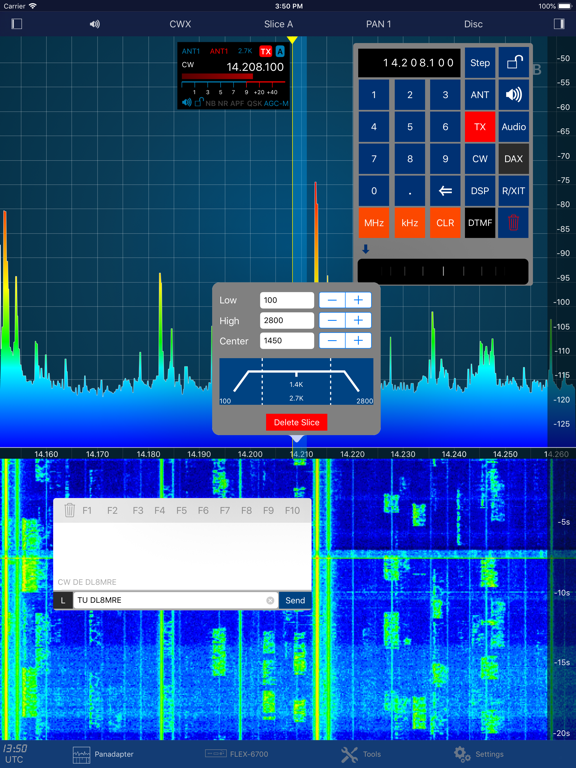Increase the Center filter value
The height and width of the screenshot is (768, 576).
[359, 340]
